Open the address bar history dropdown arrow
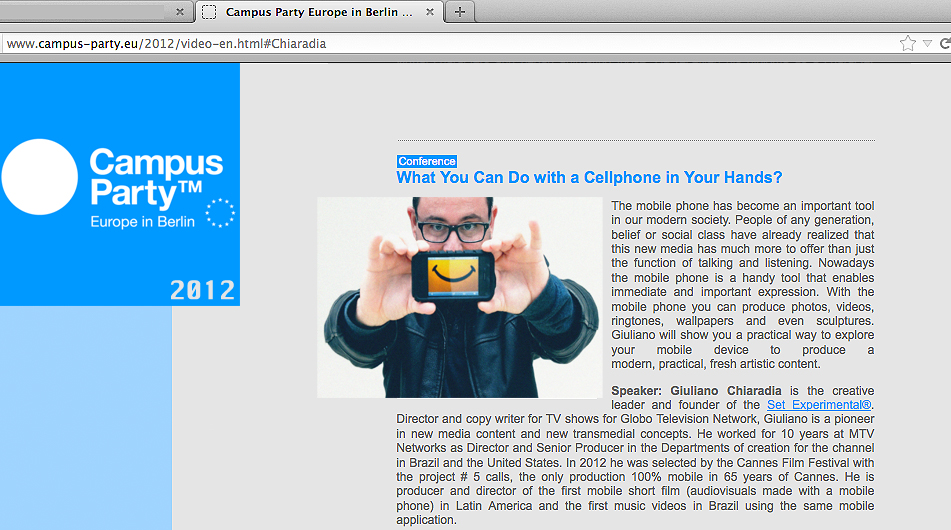This screenshot has width=951, height=530. pyautogui.click(x=927, y=43)
